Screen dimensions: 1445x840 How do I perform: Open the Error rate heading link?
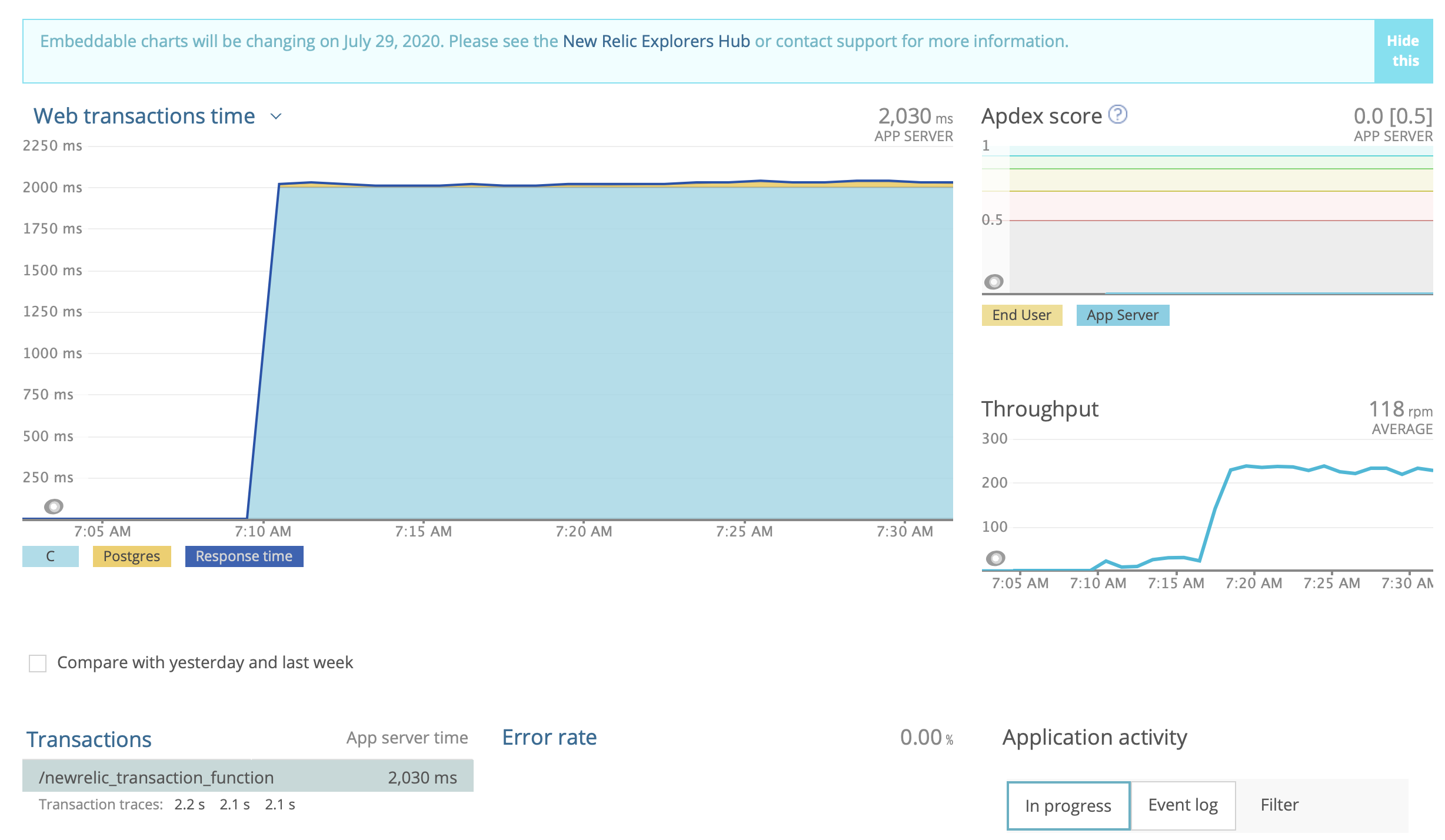pyautogui.click(x=549, y=738)
